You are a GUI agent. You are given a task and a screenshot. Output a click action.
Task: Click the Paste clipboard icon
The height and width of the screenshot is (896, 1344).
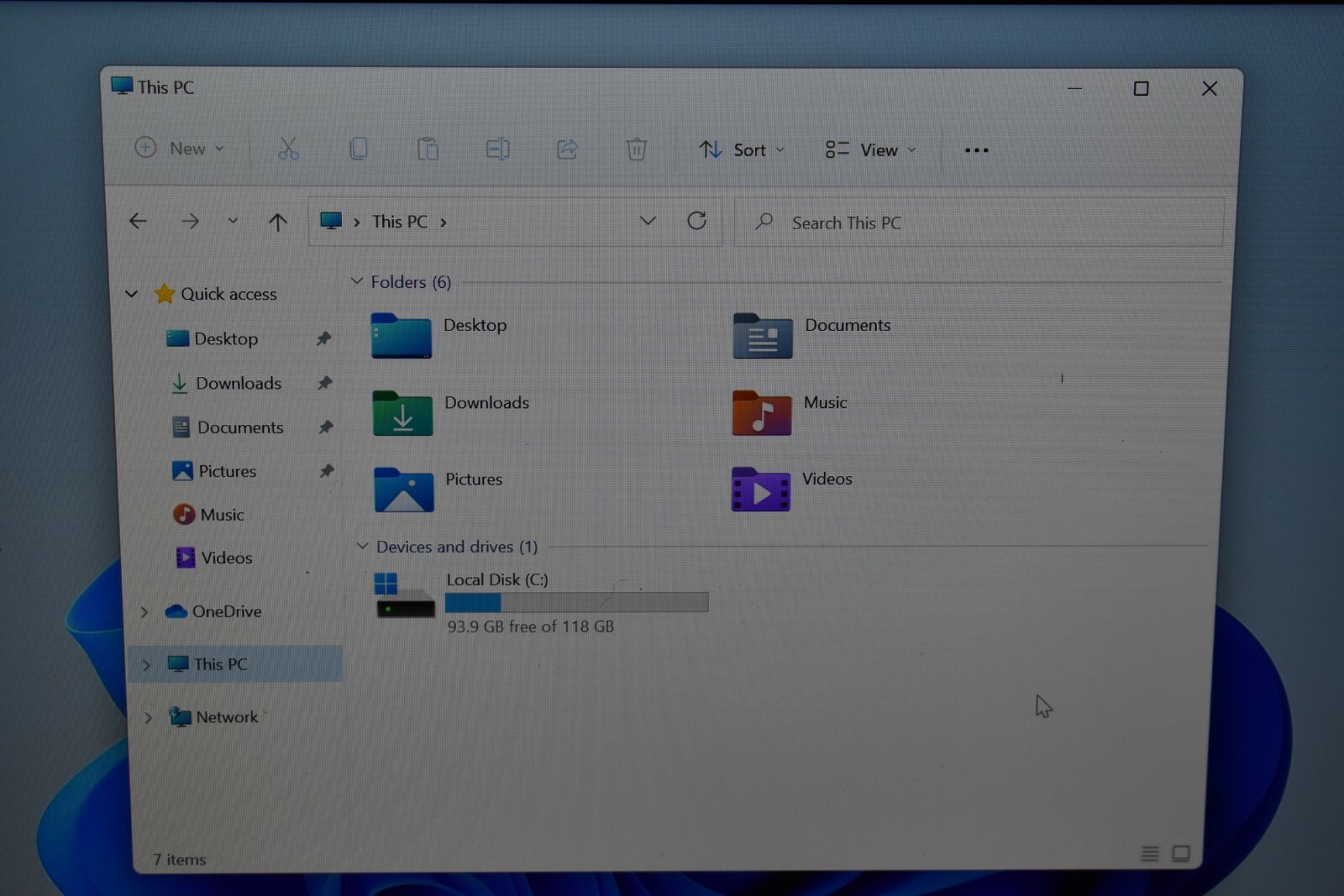[x=428, y=149]
